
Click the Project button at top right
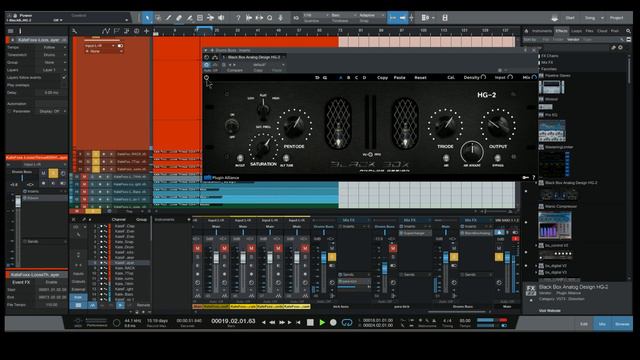pos(616,18)
